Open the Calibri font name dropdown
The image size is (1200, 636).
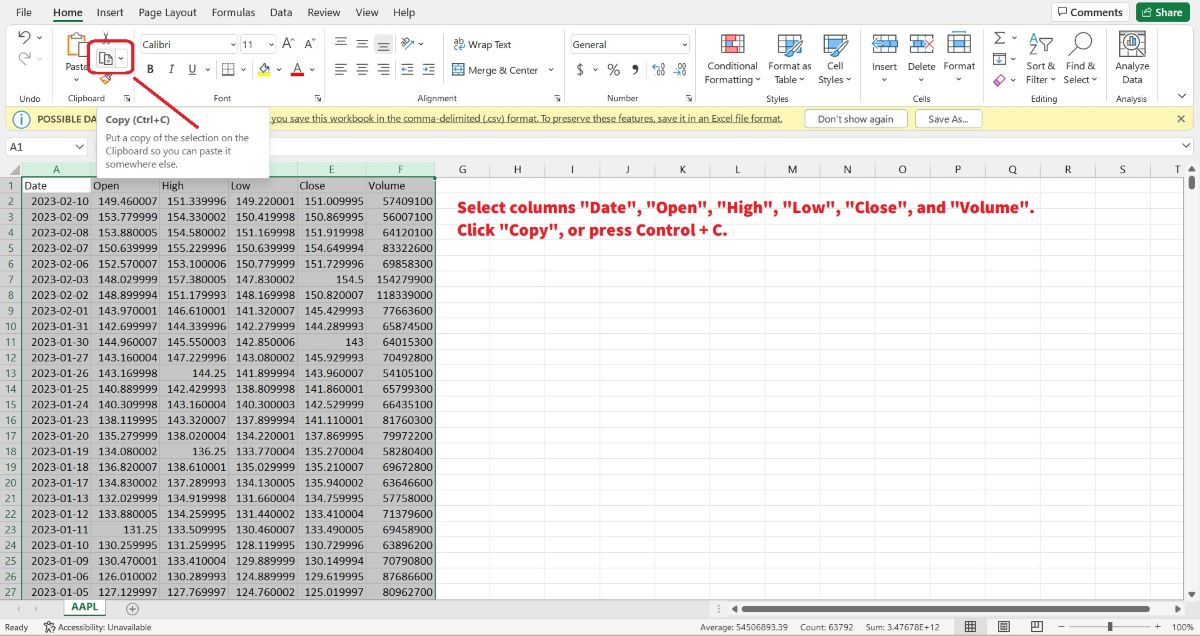(x=233, y=44)
